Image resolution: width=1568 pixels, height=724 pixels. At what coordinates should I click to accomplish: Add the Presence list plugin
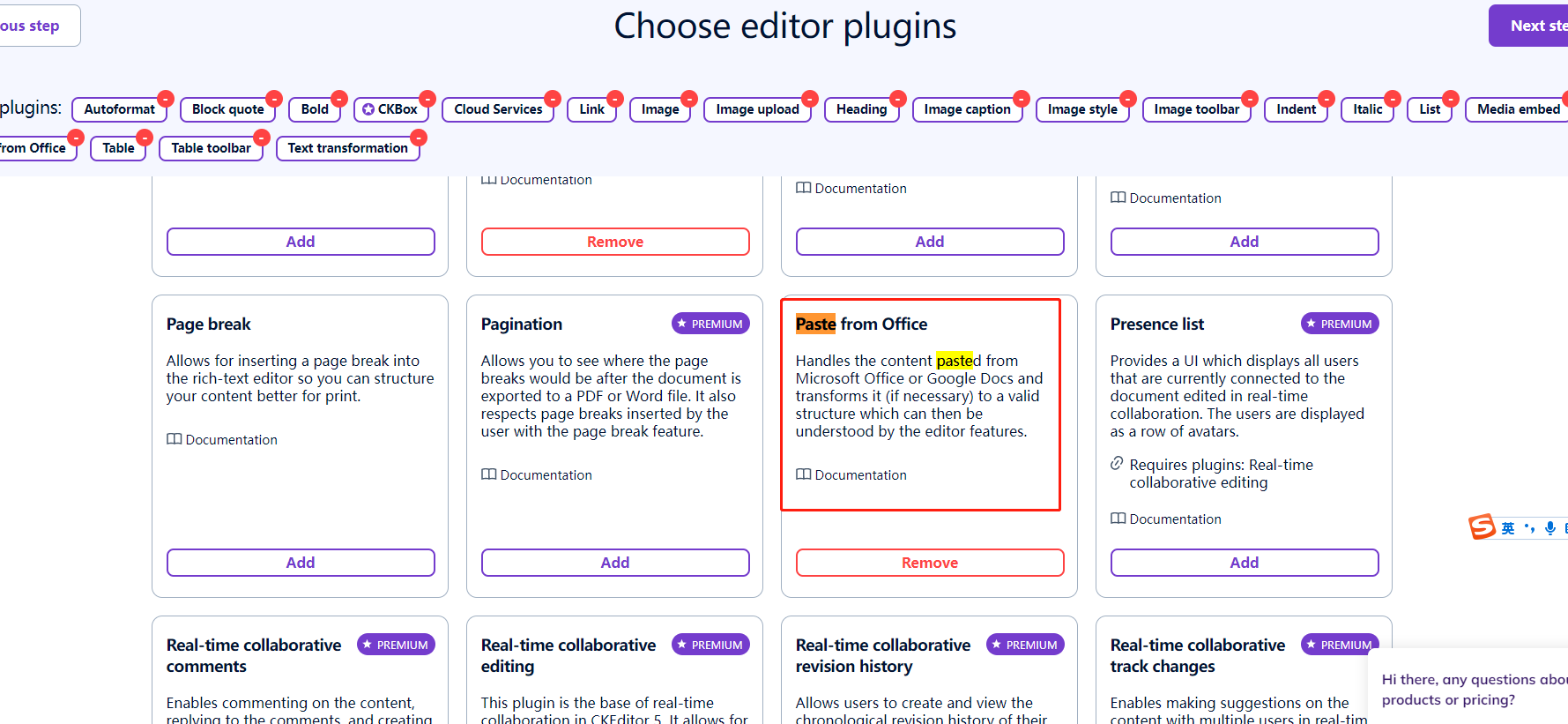click(x=1245, y=563)
